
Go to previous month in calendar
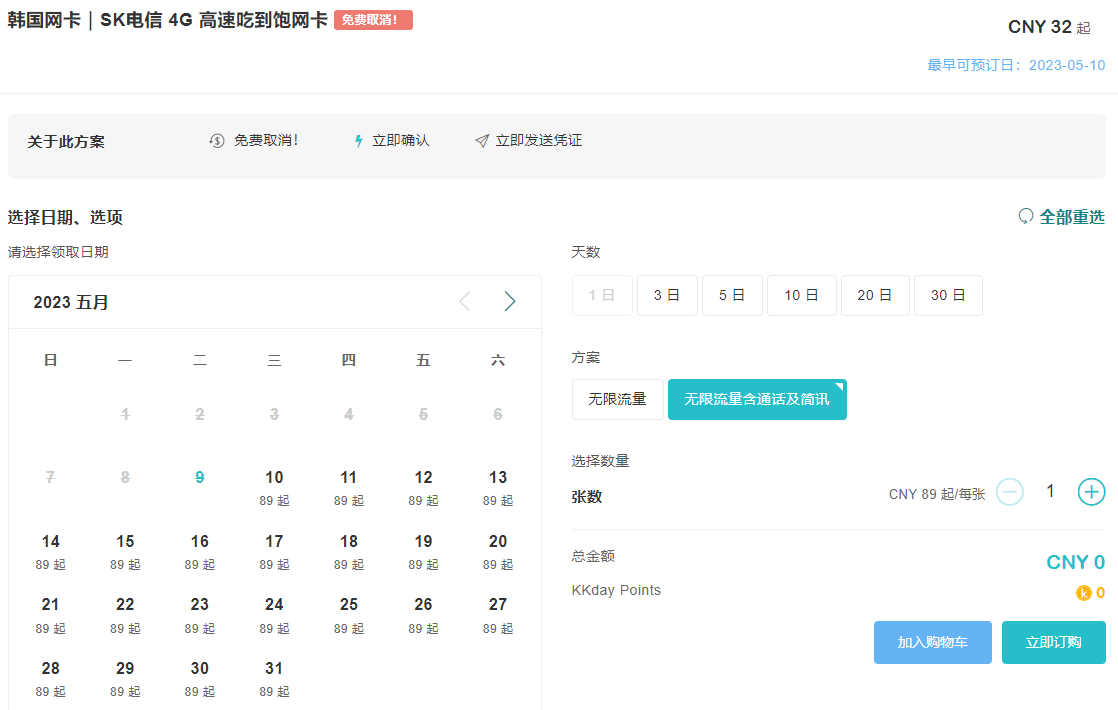[464, 302]
